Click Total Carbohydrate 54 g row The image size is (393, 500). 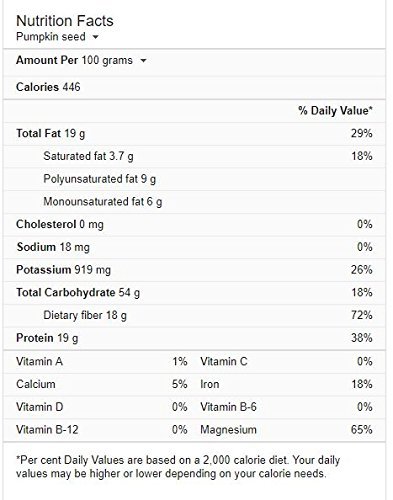click(194, 293)
